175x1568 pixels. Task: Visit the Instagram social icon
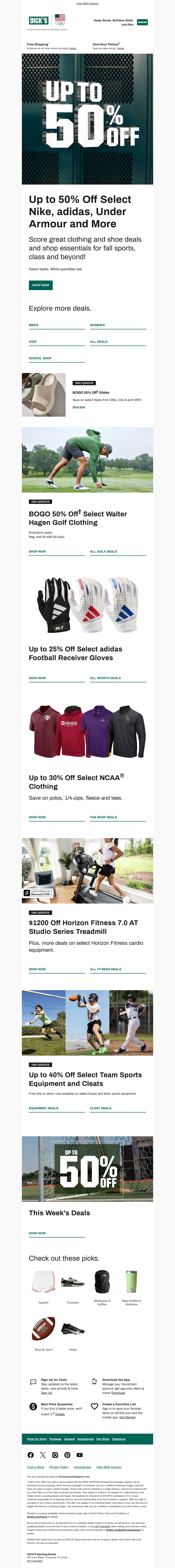pos(55,1455)
